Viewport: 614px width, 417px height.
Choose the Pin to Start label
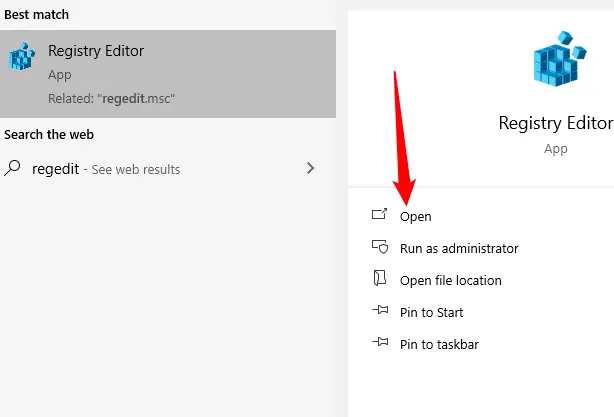click(432, 312)
